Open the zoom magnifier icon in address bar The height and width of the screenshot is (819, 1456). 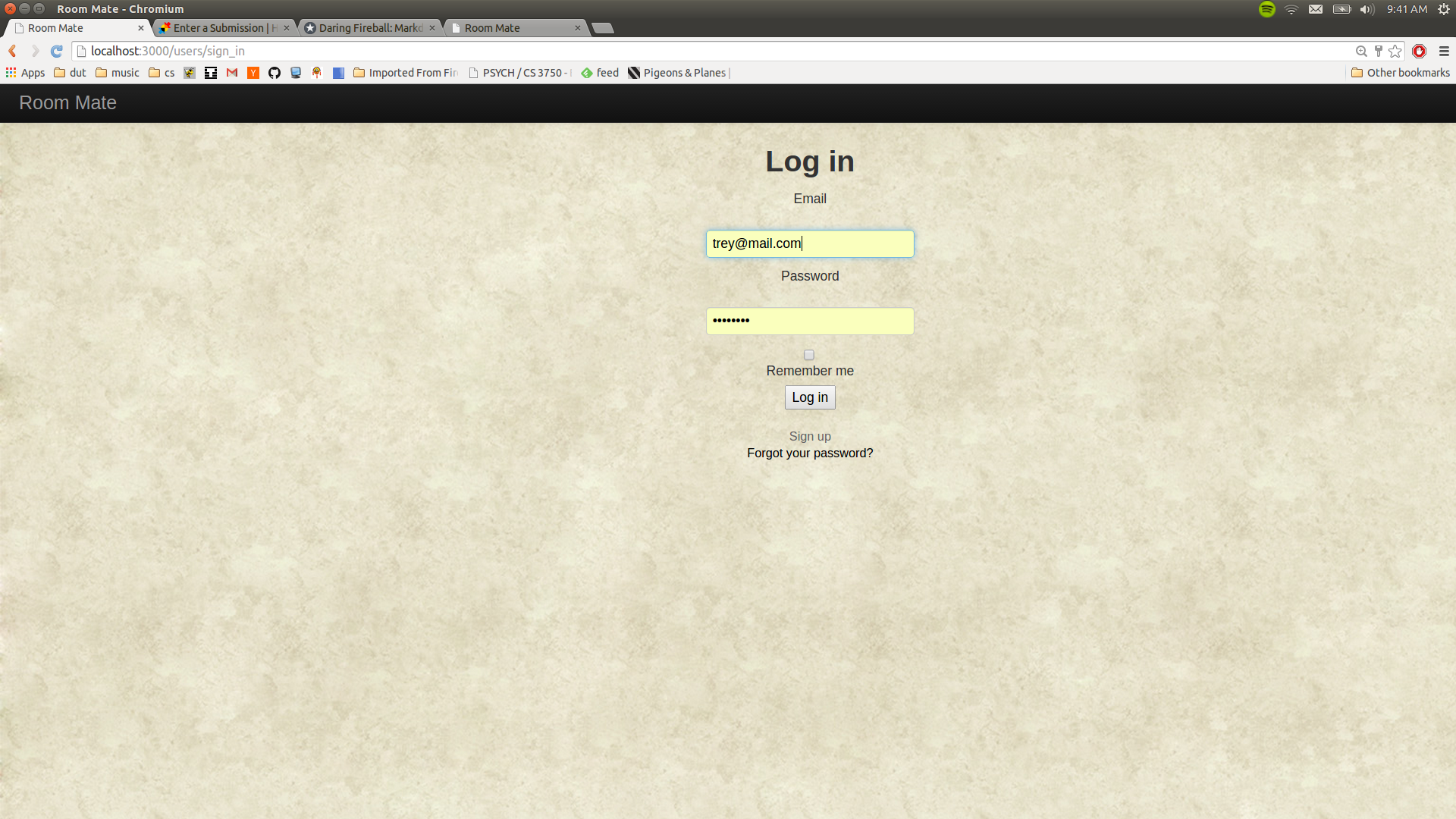[1361, 51]
